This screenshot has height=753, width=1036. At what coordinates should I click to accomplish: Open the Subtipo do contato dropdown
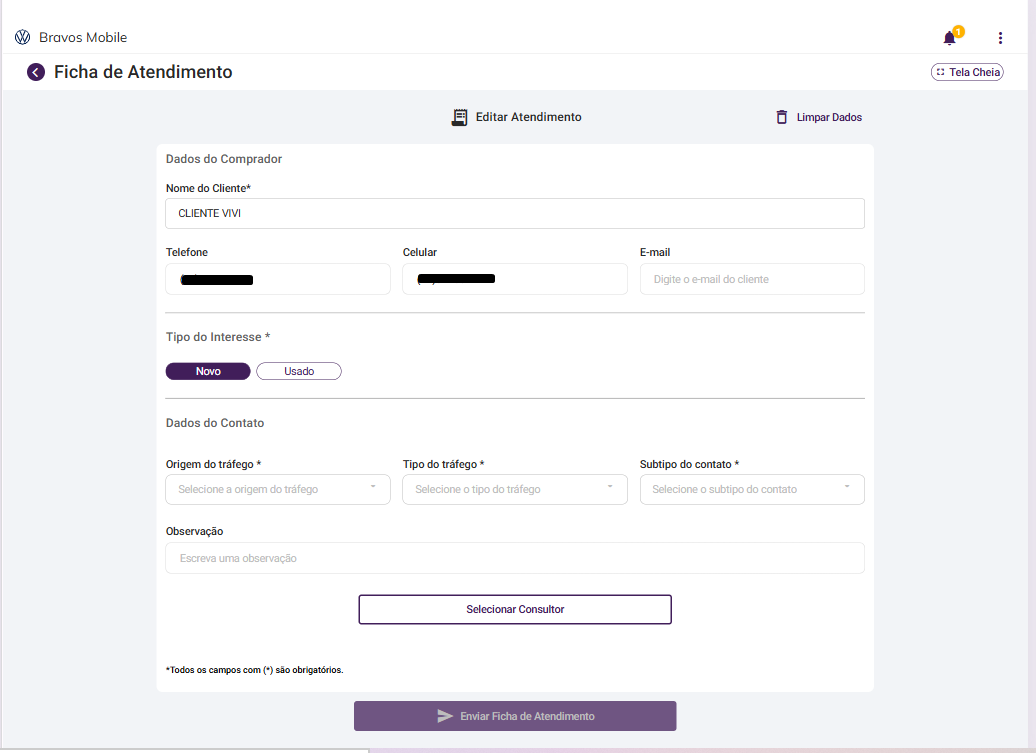click(x=752, y=489)
